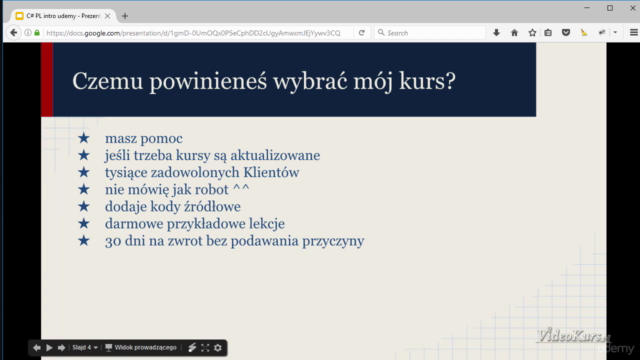Click the Hello chat toolbar icon
Screen dimensions: 640x360
(602, 33)
